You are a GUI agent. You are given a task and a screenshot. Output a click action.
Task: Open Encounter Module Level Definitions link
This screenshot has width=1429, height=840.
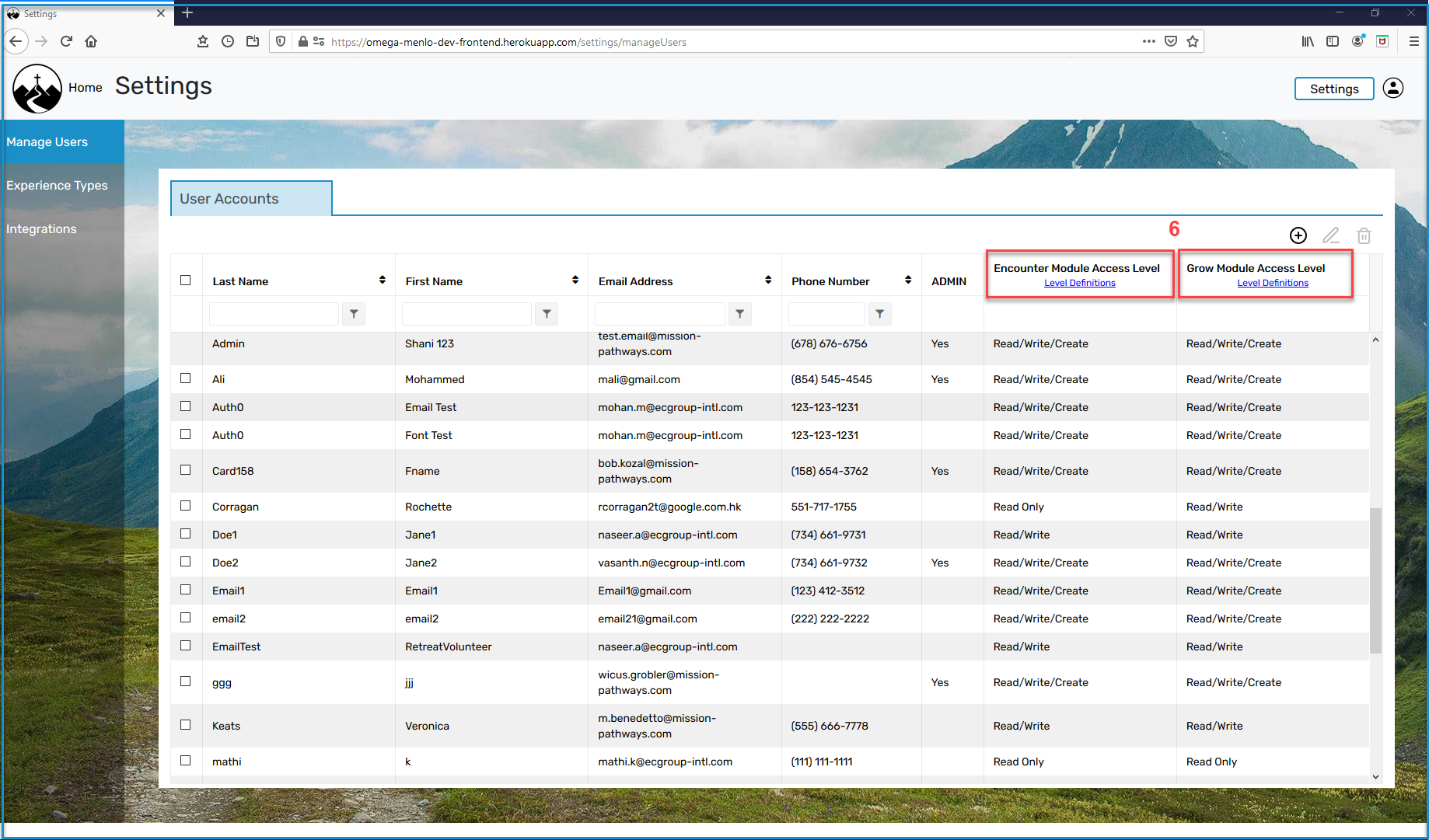click(1079, 283)
